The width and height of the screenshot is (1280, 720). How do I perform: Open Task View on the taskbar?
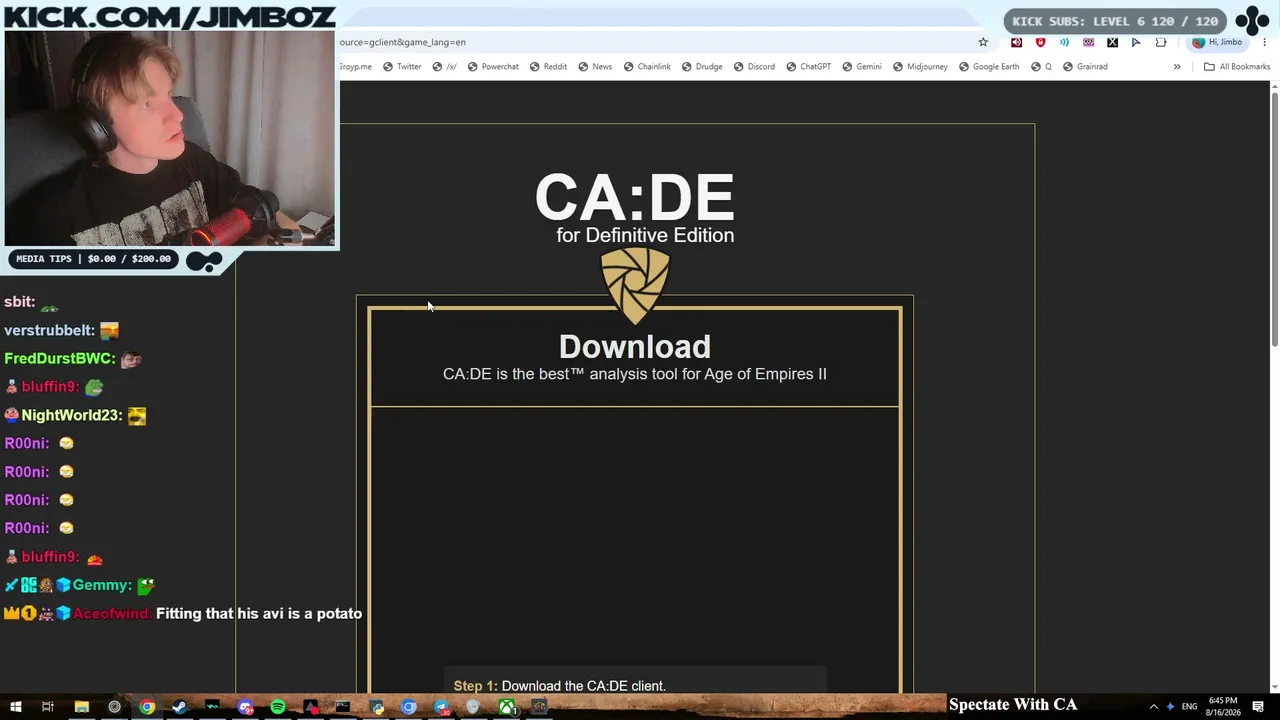click(47, 707)
